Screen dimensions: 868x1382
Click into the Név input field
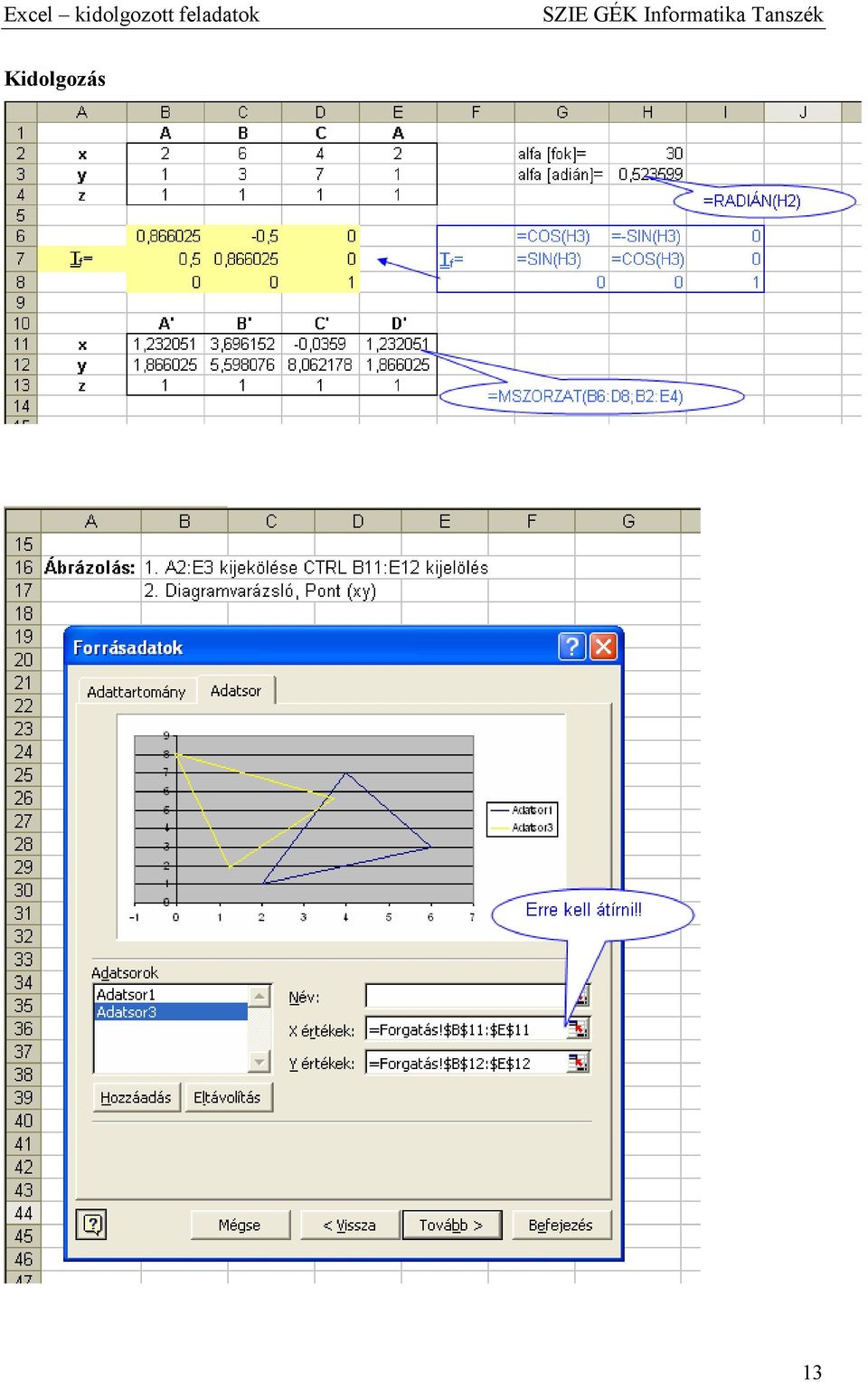pyautogui.click(x=468, y=996)
